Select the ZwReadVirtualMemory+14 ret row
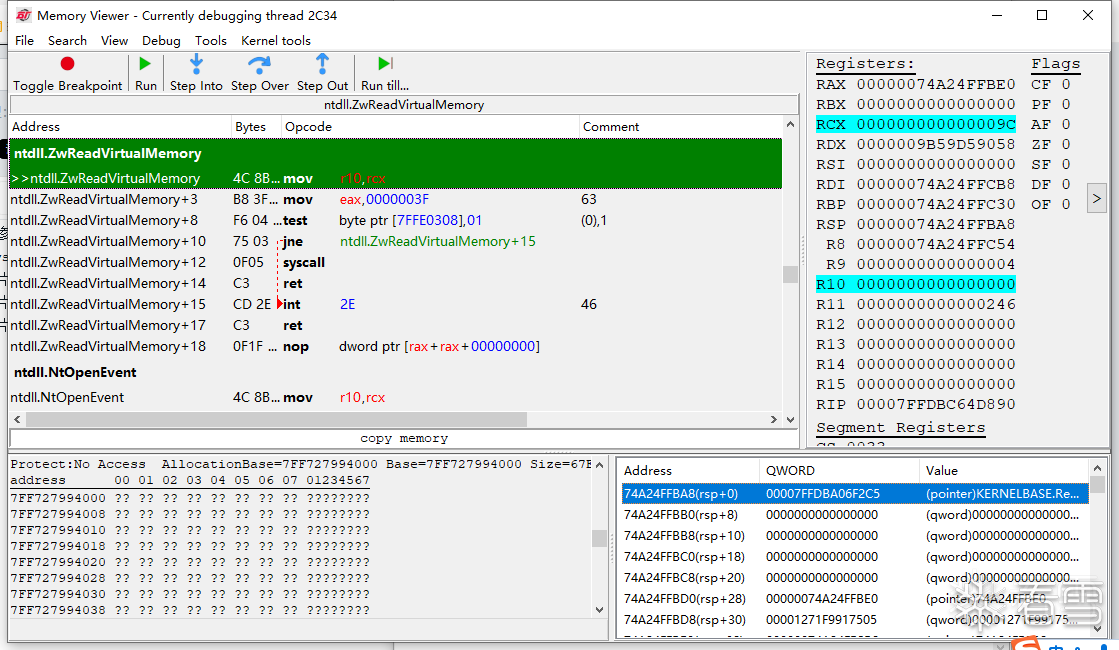 tap(395, 283)
